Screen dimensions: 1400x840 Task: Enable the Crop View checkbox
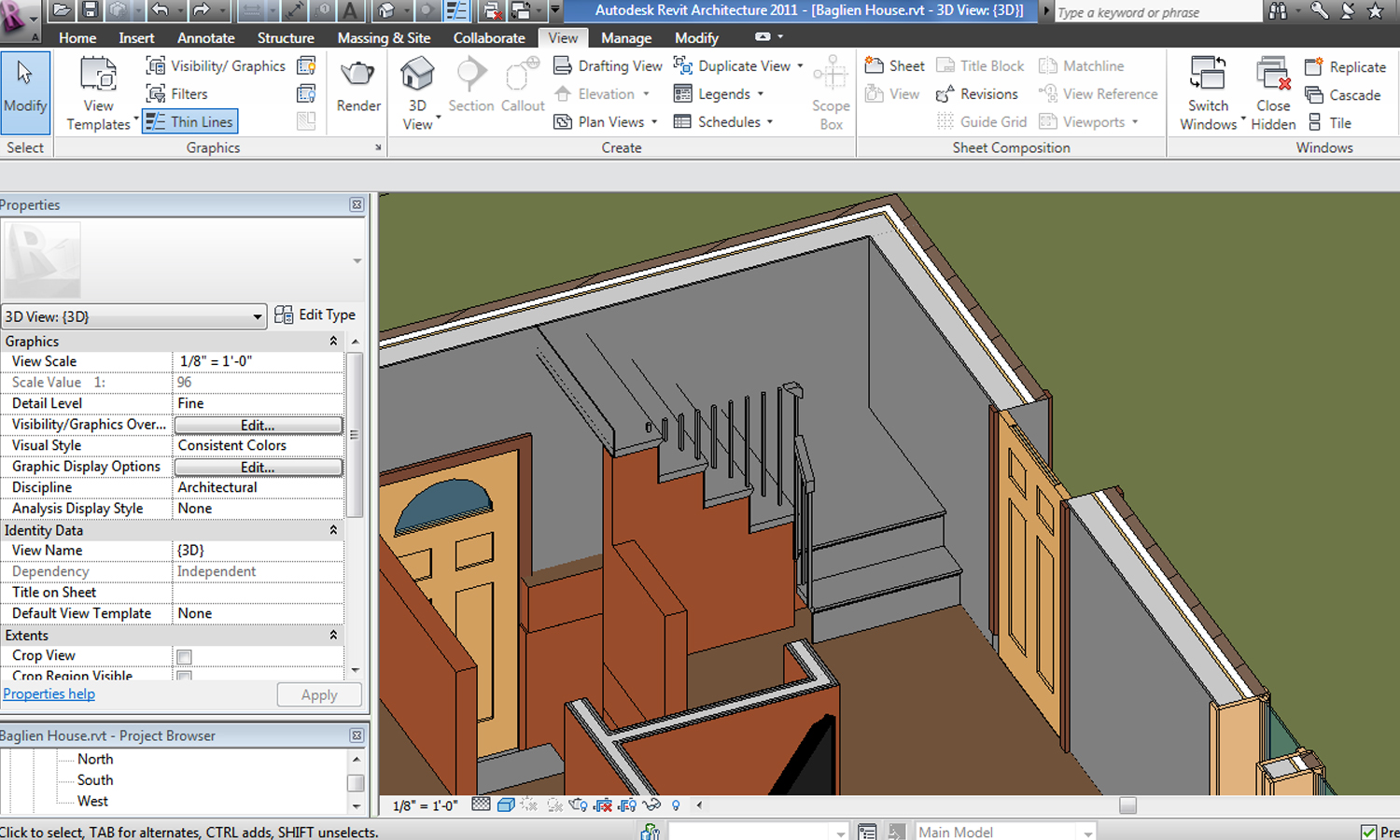(x=185, y=656)
